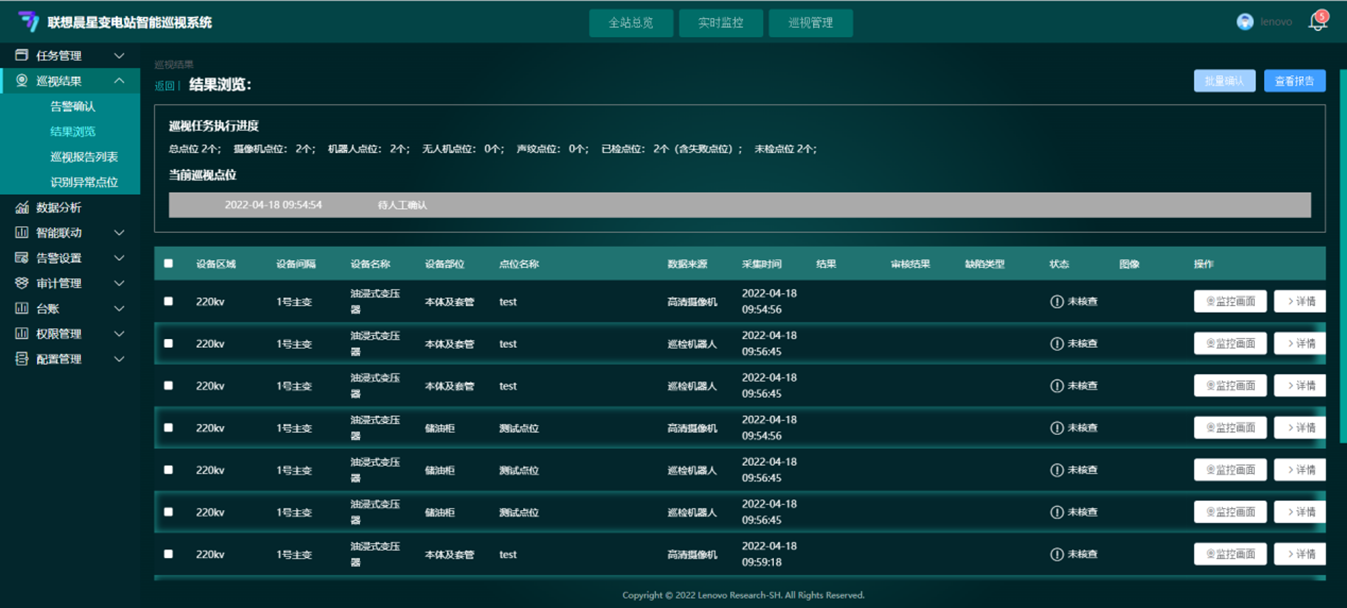This screenshot has width=1347, height=608.
Task: Click the 审计管理 sidebar icon
Action: [22, 284]
